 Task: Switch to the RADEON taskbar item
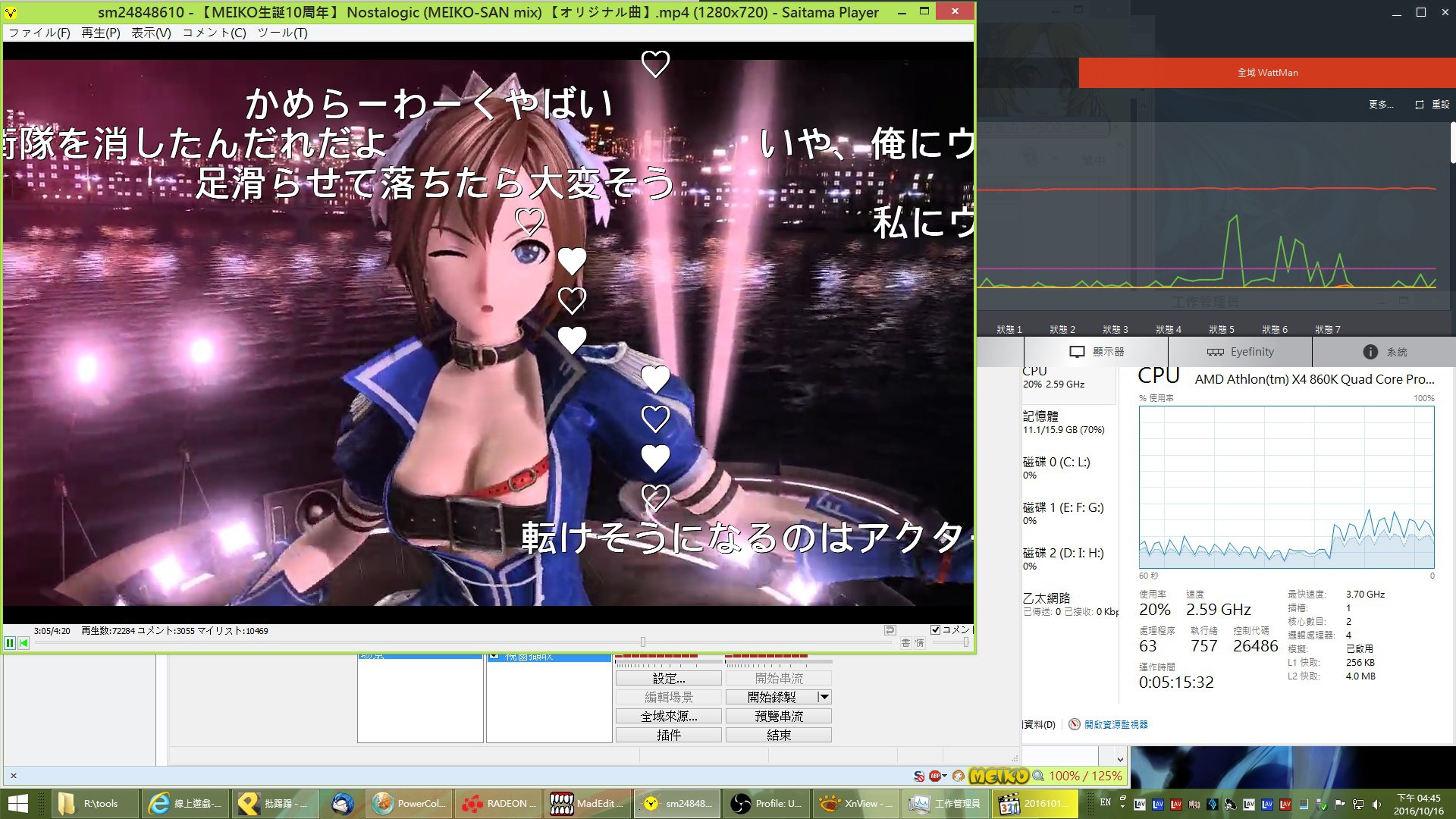498,804
